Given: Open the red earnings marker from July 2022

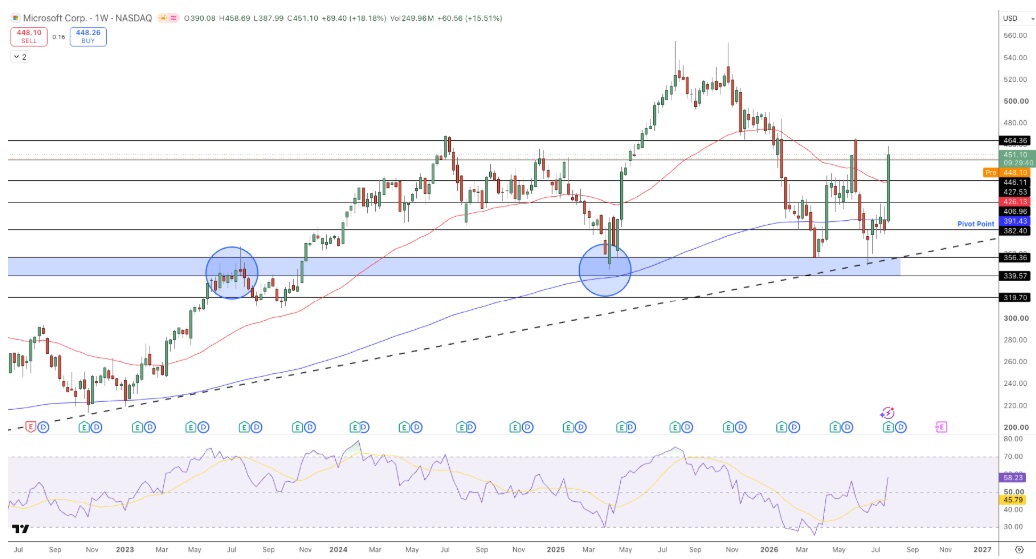Looking at the screenshot, I should (30, 428).
